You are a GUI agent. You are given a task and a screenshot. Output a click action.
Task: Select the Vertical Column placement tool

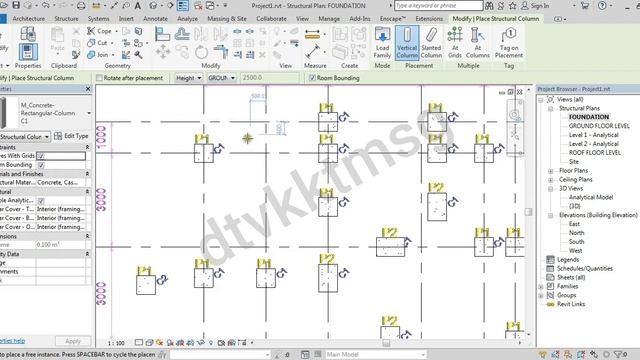click(x=407, y=42)
